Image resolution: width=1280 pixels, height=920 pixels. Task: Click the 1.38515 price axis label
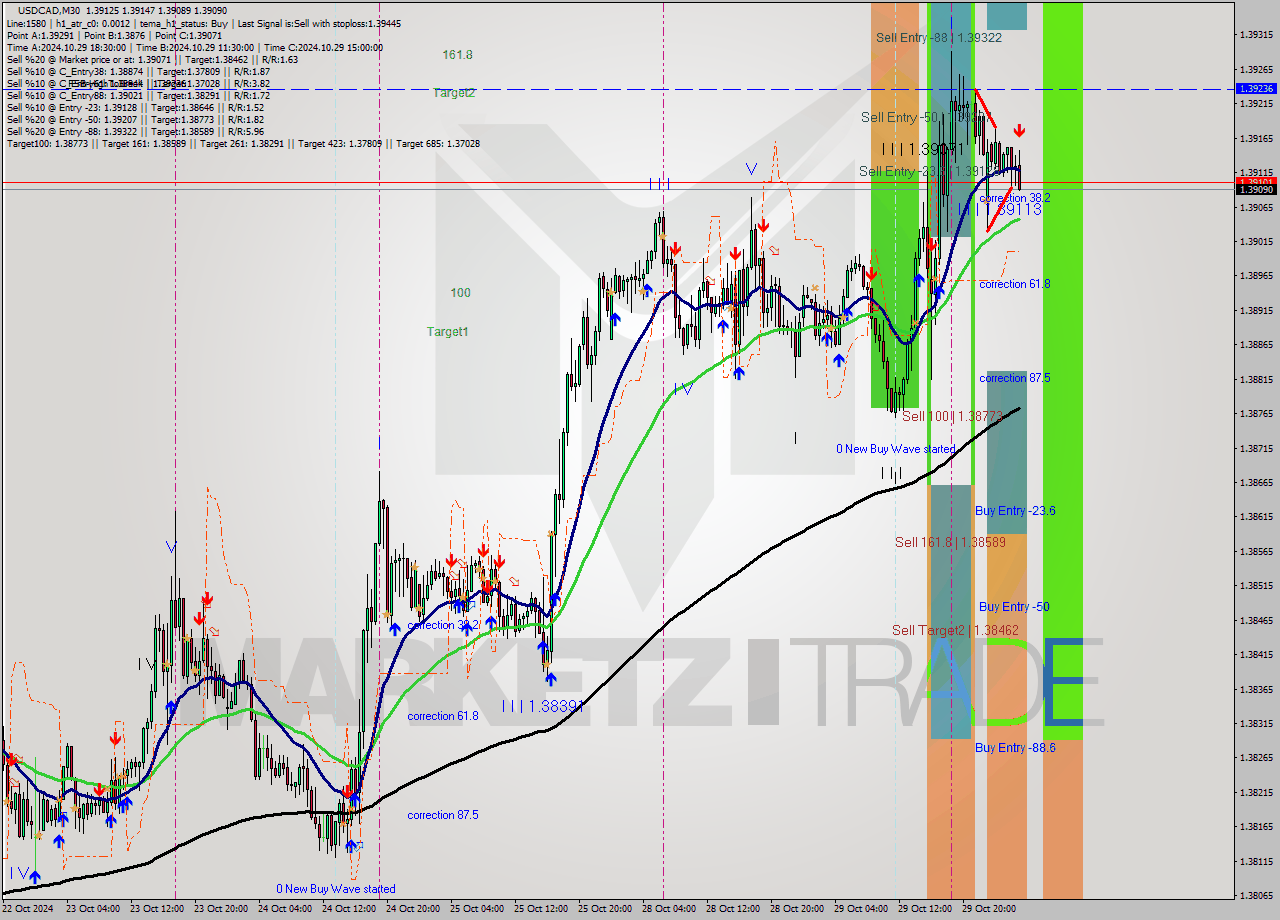[1256, 585]
